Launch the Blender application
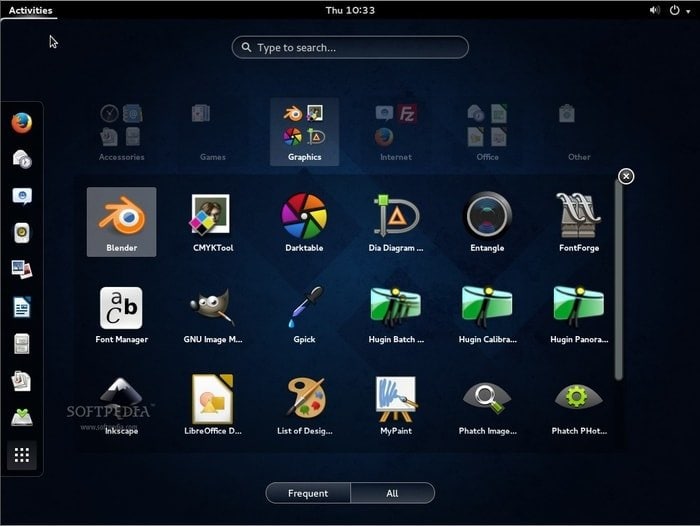 click(121, 222)
